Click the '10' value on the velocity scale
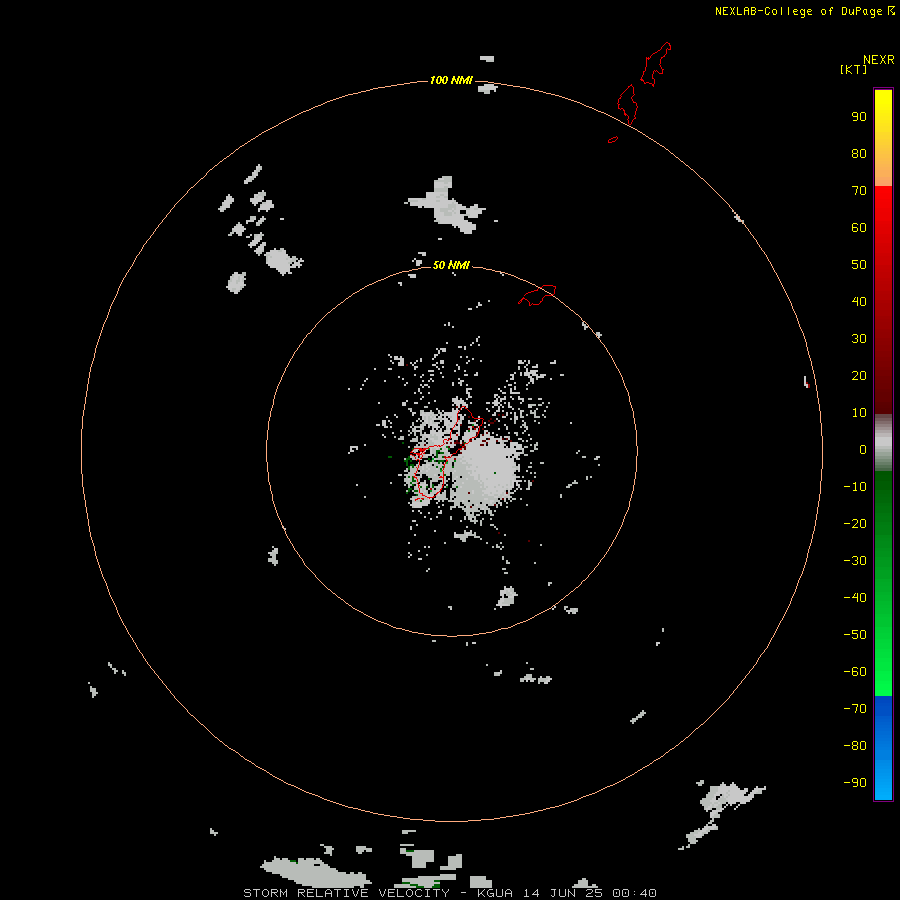Screen dimensions: 900x900 point(859,413)
